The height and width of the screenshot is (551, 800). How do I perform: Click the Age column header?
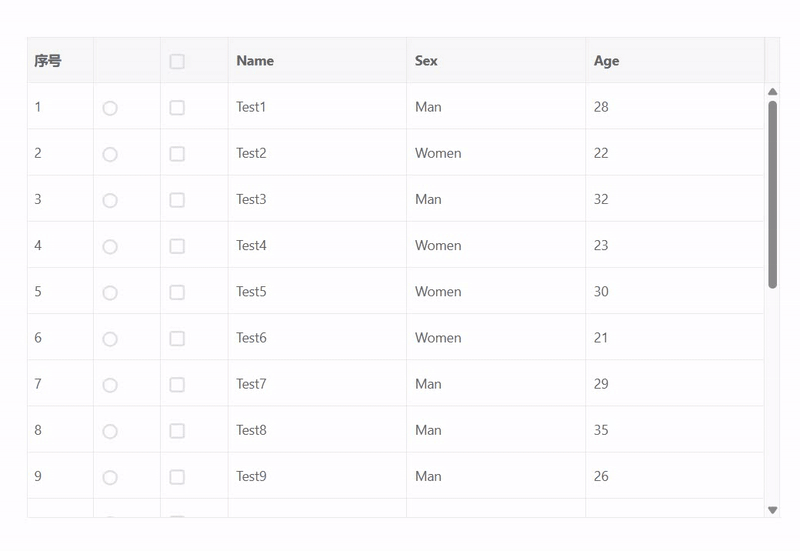point(606,61)
